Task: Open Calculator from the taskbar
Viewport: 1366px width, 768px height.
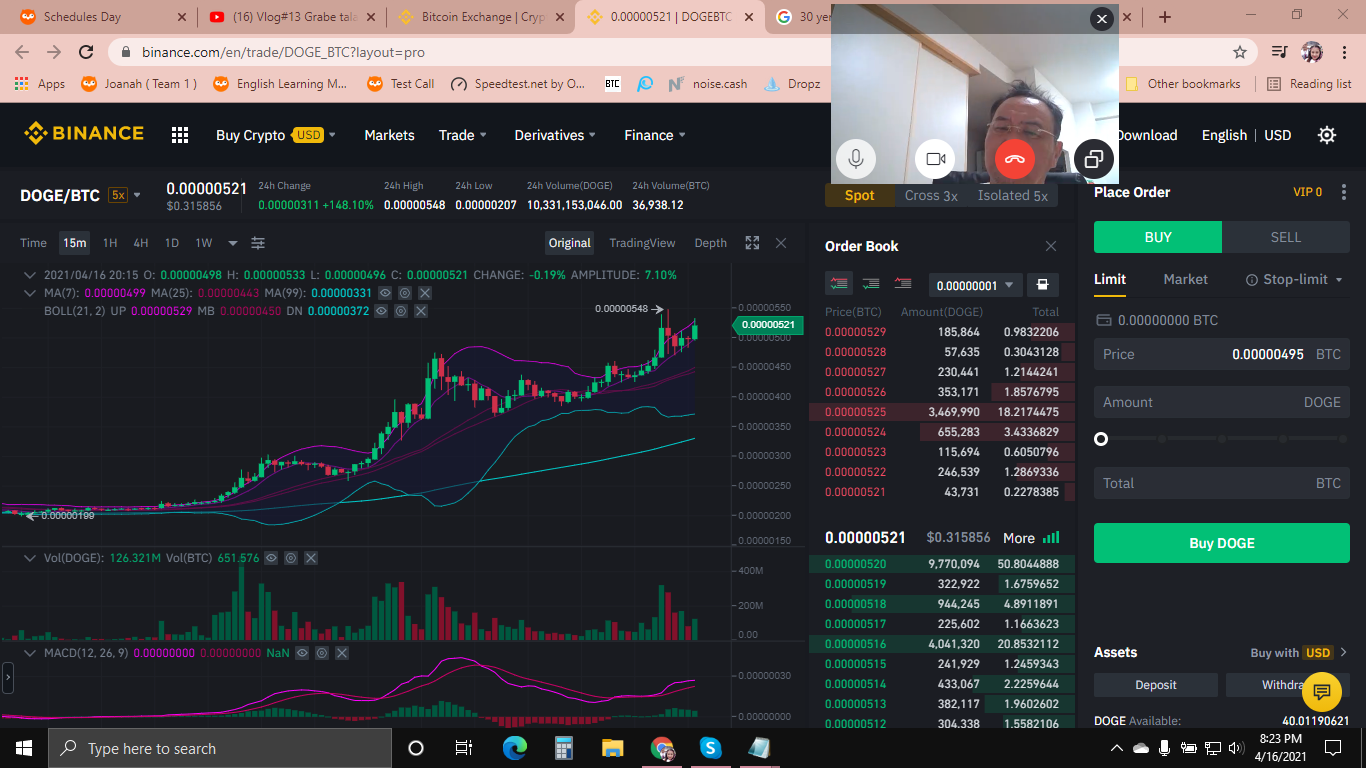Action: (x=564, y=748)
